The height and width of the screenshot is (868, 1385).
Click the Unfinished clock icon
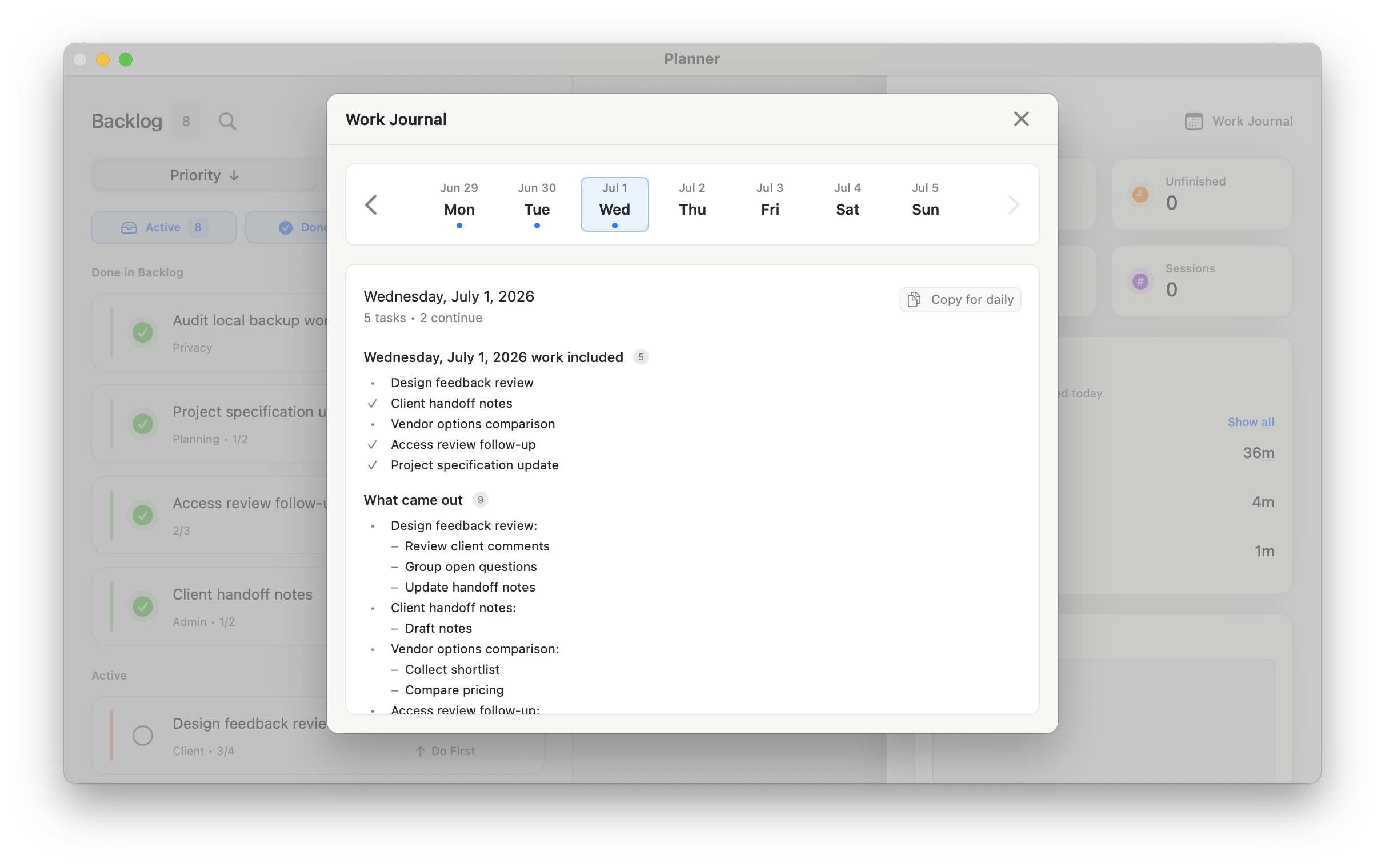(x=1140, y=194)
